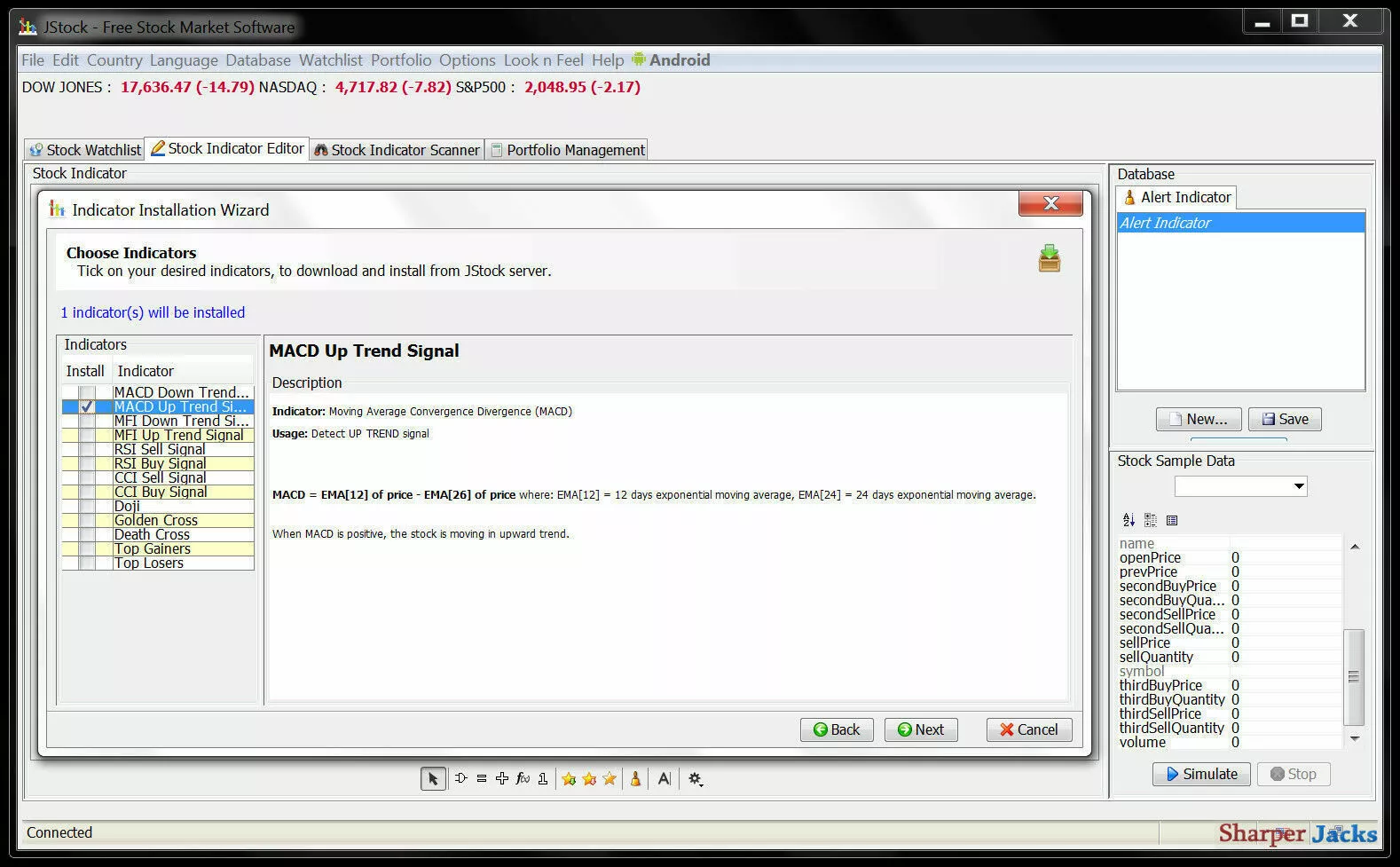Image resolution: width=1400 pixels, height=867 pixels.
Task: Tick the MFI Up Trend Signal checkbox
Action: click(x=87, y=435)
